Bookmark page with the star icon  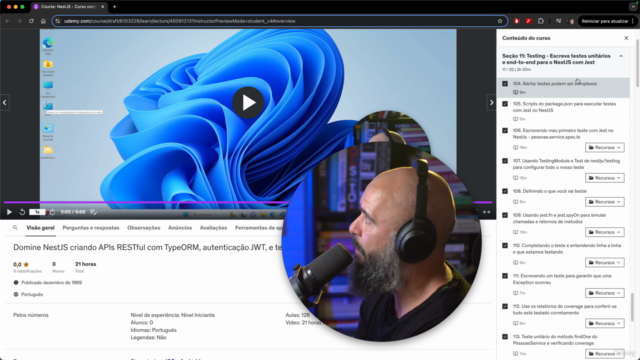pyautogui.click(x=500, y=21)
